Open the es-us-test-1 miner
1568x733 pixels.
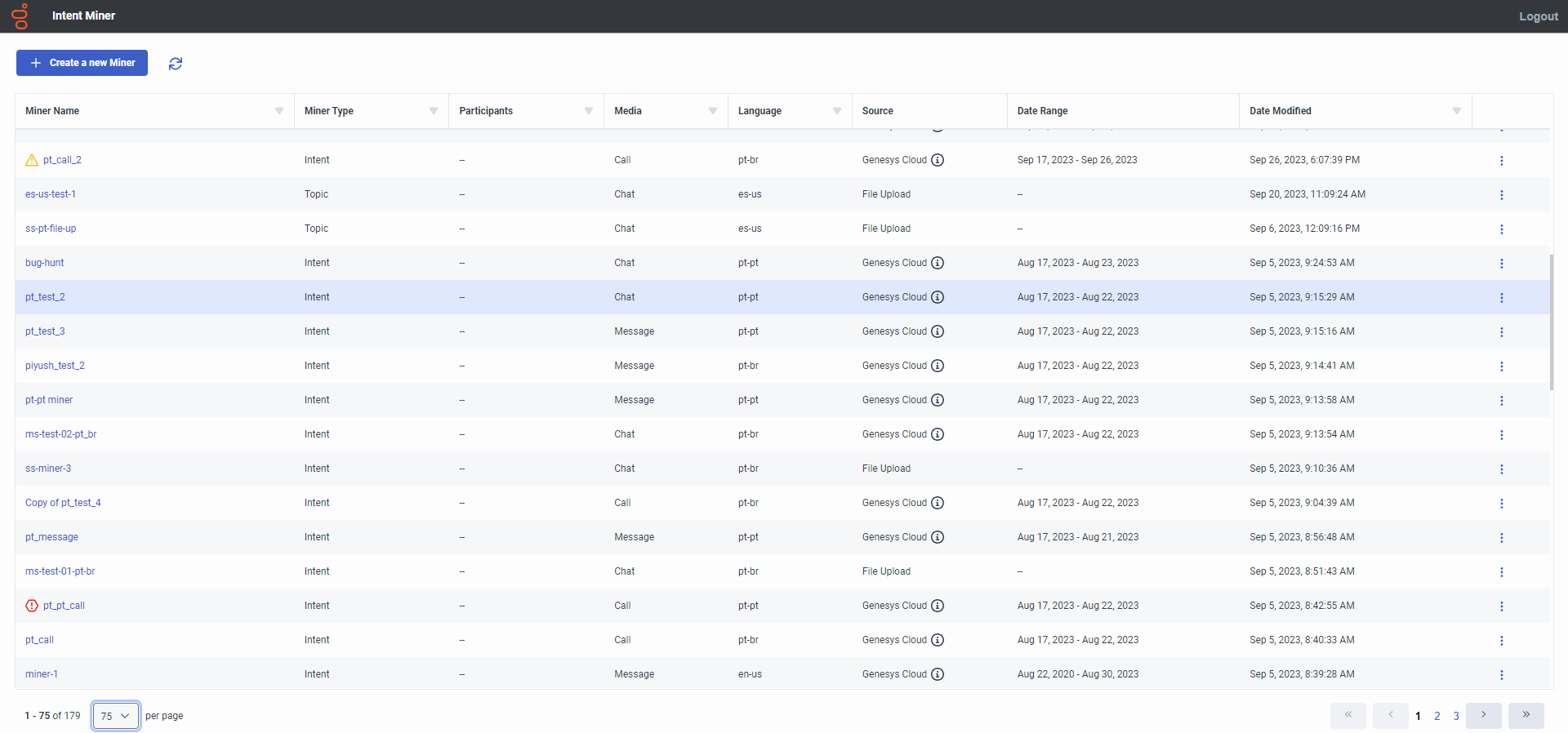51,194
